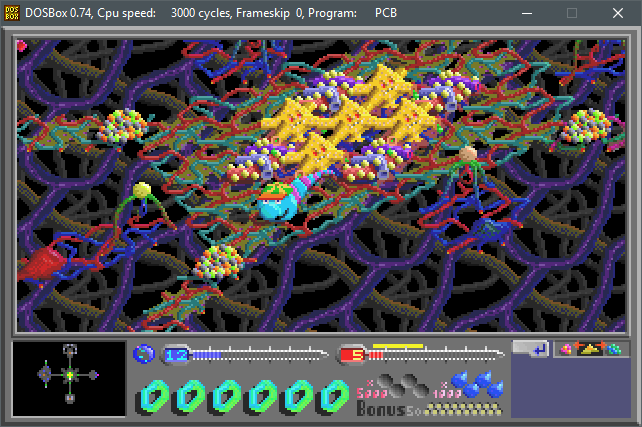Click the blue gauge labeled 12
Viewport: 642px width, 427px height.
click(x=246, y=355)
